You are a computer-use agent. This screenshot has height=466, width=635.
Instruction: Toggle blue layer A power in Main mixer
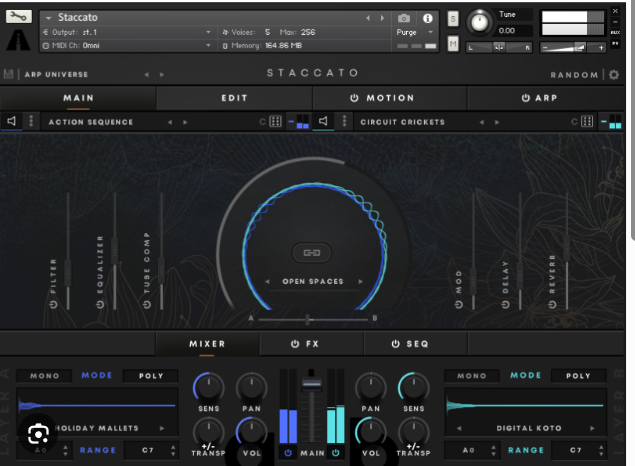tap(288, 453)
